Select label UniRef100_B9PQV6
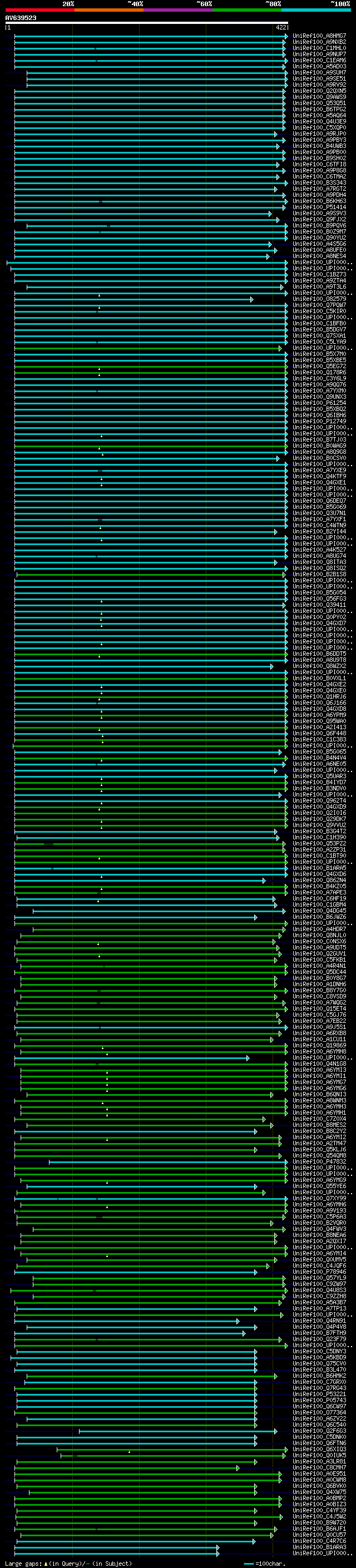 (x=319, y=226)
